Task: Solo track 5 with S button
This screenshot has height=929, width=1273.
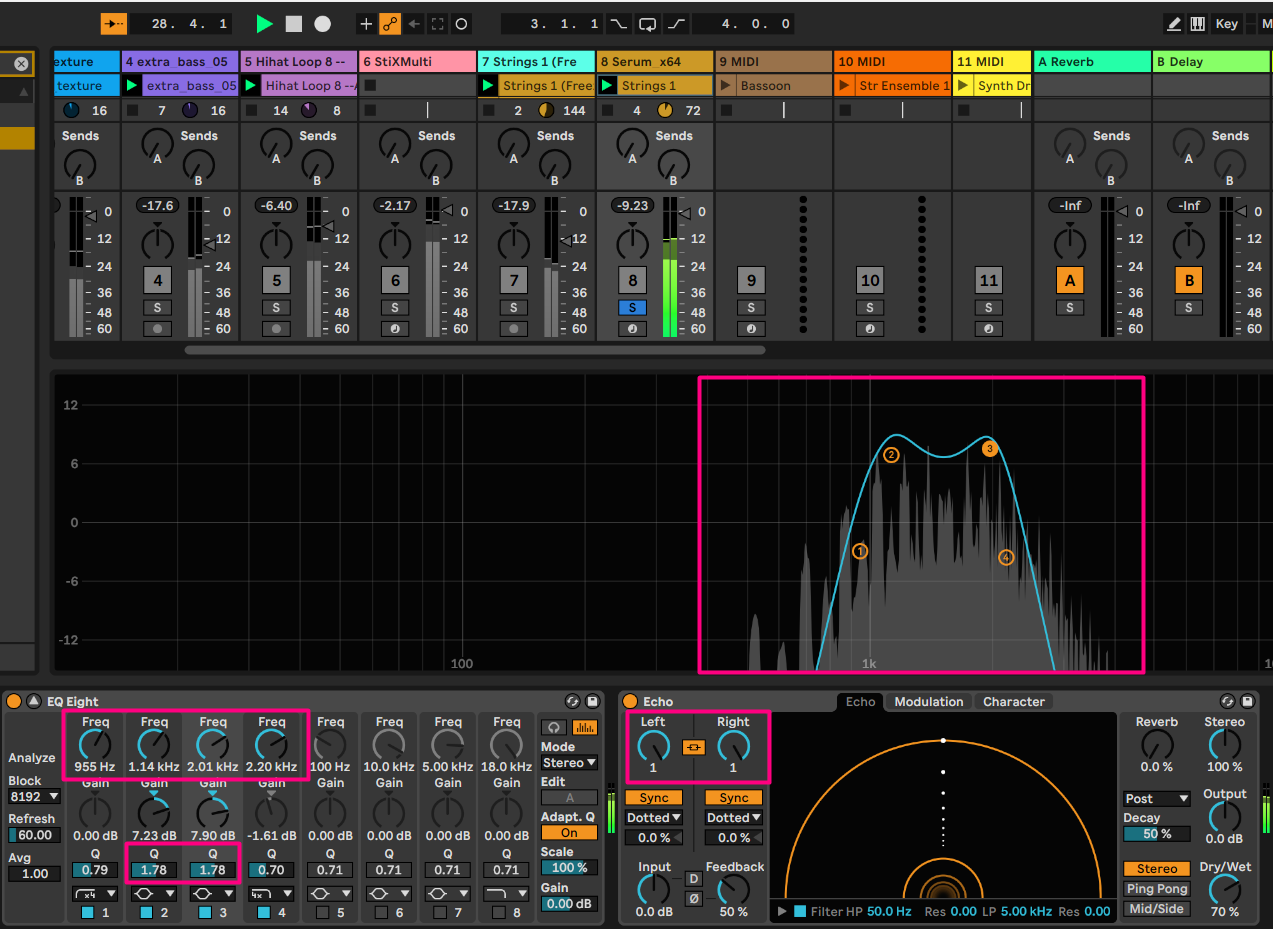Action: 276,307
